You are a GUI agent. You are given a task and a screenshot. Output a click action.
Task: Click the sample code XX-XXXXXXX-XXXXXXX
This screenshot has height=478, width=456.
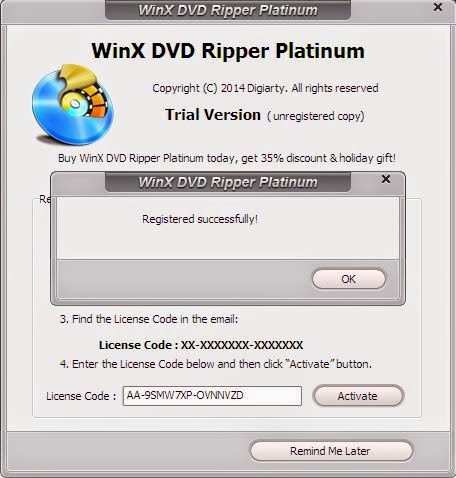tap(242, 345)
